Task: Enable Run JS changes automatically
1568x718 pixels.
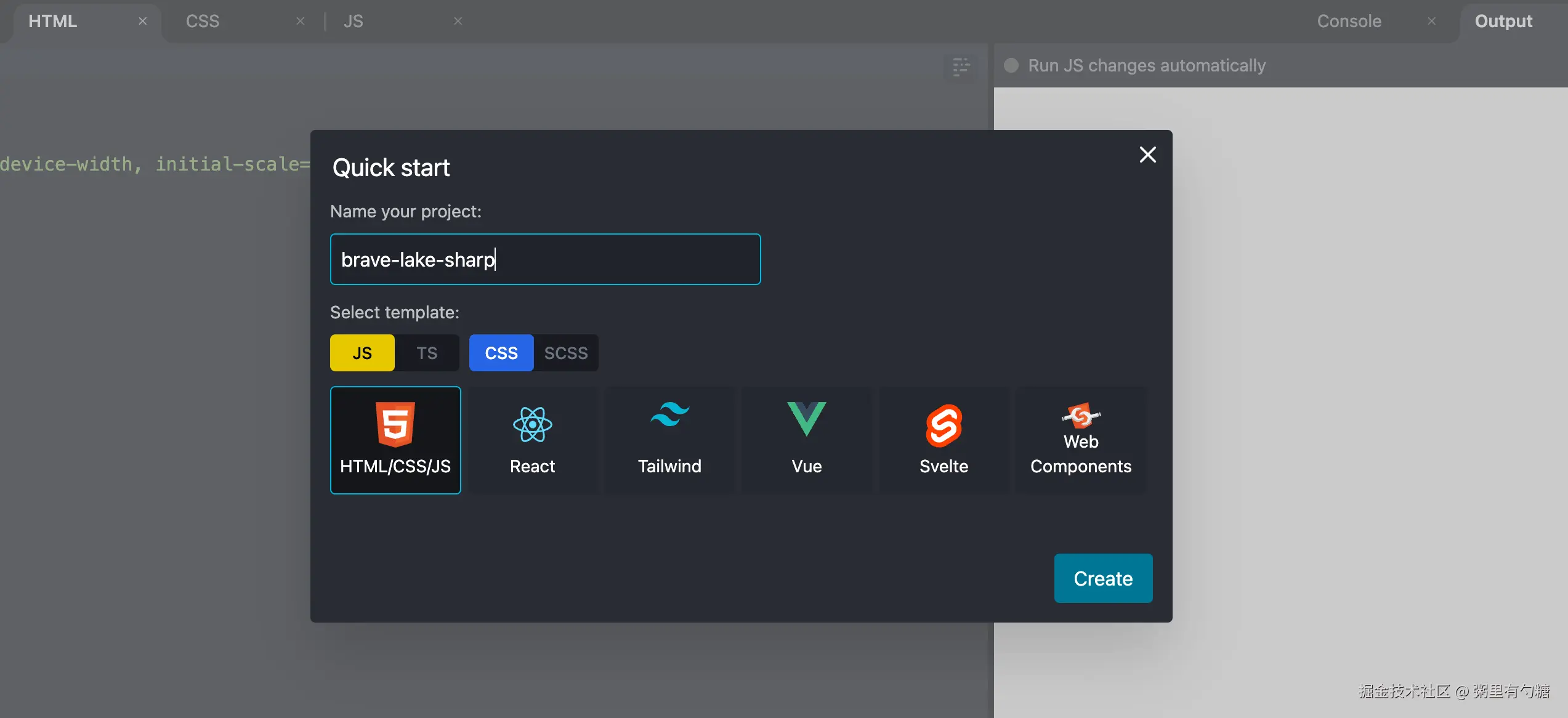Action: [1011, 65]
